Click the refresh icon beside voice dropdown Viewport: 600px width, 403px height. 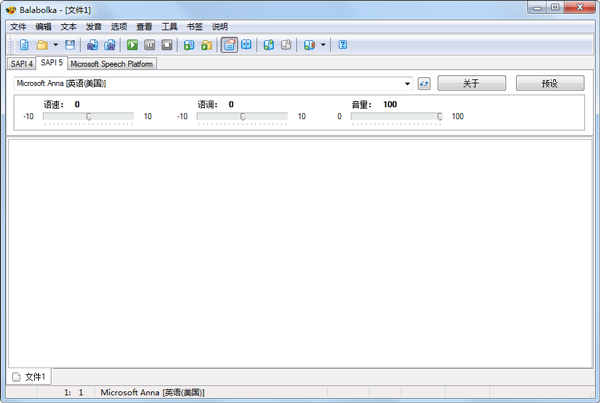point(424,84)
